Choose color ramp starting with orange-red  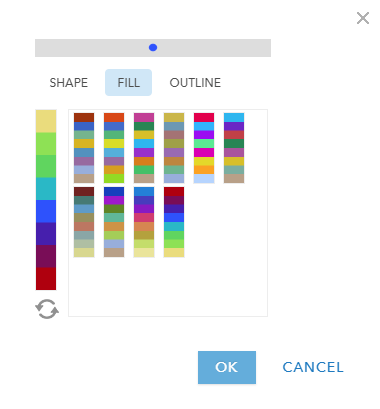pos(114,148)
